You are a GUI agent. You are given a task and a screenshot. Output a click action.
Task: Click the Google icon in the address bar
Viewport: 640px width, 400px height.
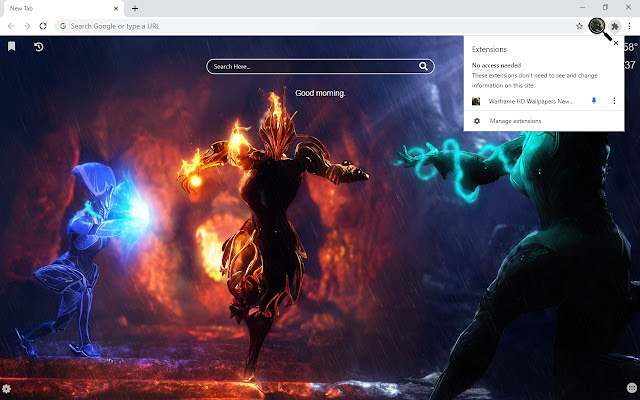(63, 26)
